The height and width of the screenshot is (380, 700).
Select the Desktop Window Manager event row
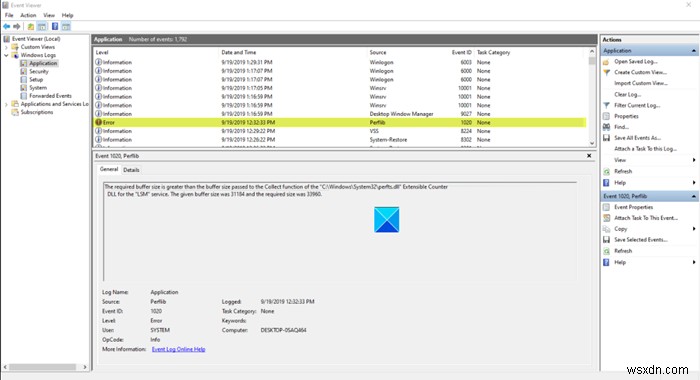[340, 114]
